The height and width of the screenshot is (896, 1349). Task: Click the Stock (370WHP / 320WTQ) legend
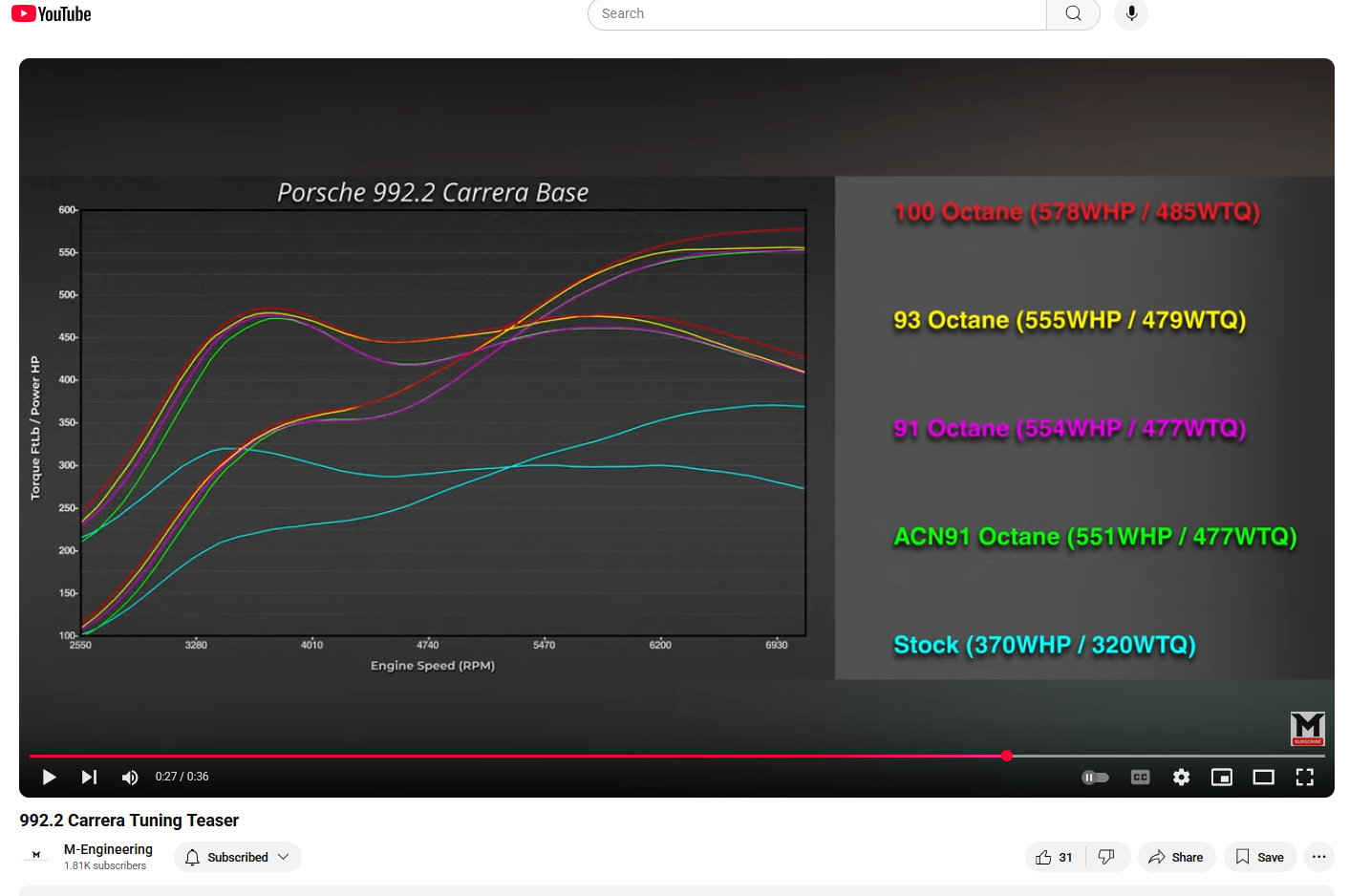(x=1044, y=645)
